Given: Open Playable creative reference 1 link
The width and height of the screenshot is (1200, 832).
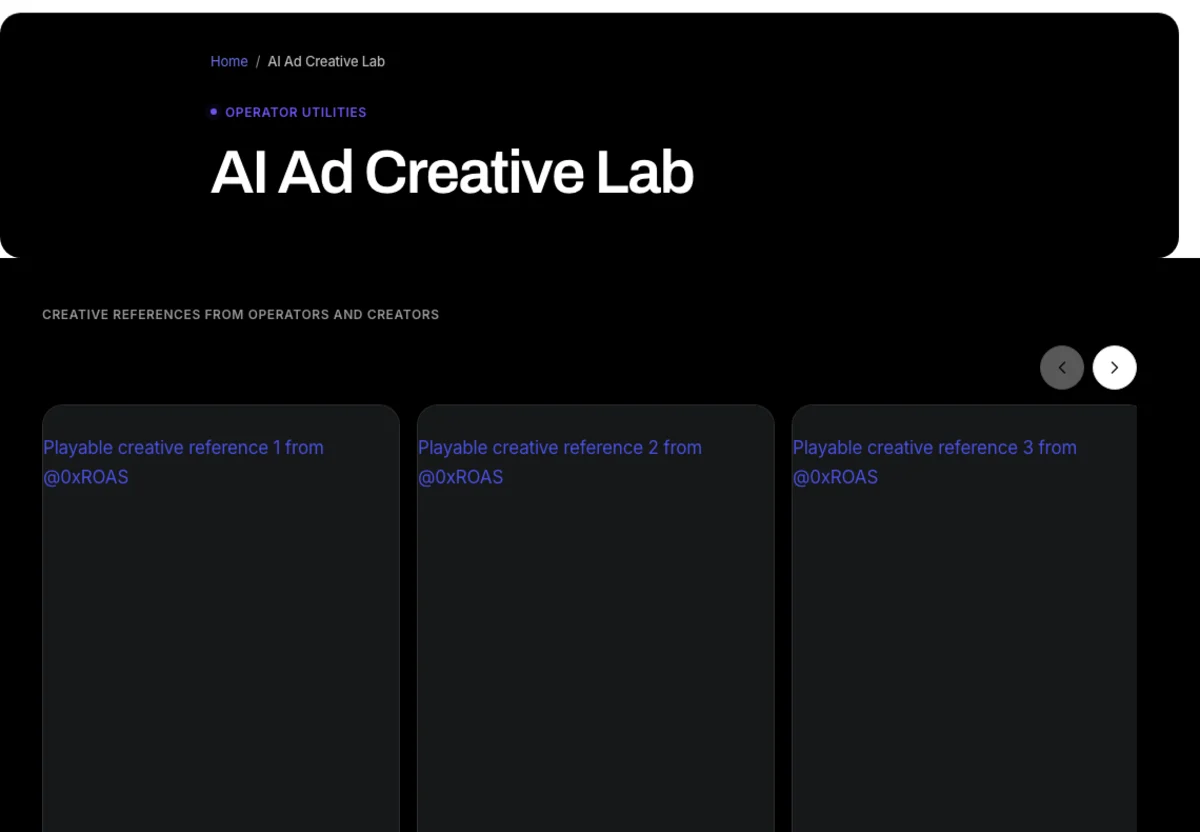Looking at the screenshot, I should click(x=183, y=462).
